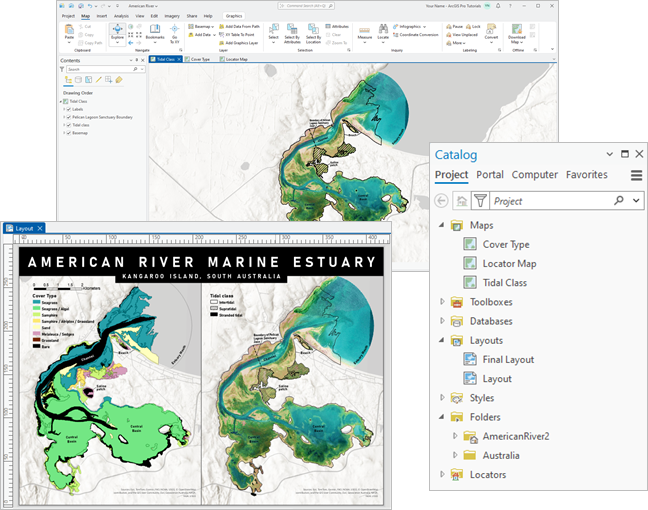Toggle Pelican Lagoon Sanctuary Boundary layer visibility

pyautogui.click(x=68, y=117)
